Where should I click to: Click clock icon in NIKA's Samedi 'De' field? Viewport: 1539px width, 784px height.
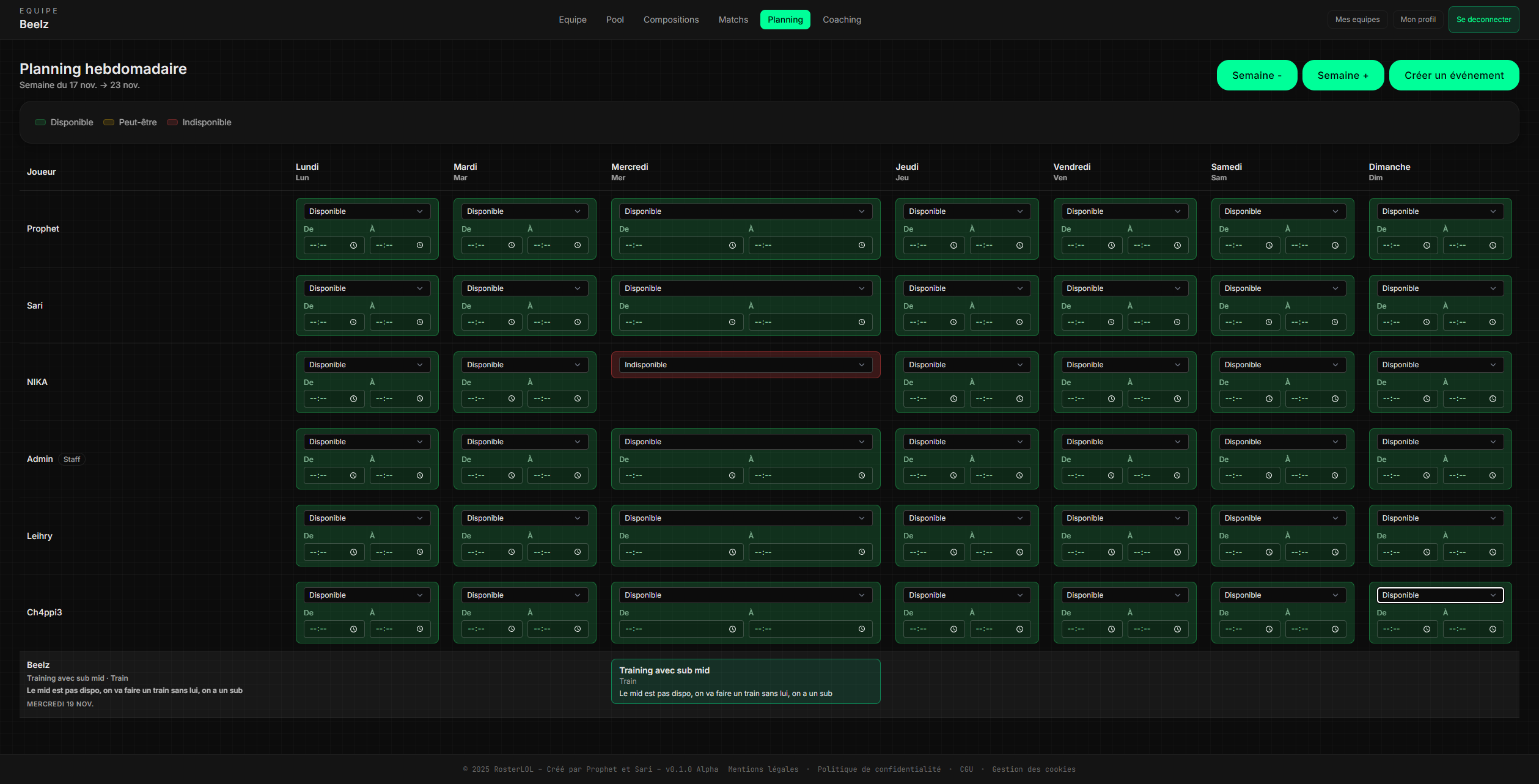pyautogui.click(x=1269, y=399)
